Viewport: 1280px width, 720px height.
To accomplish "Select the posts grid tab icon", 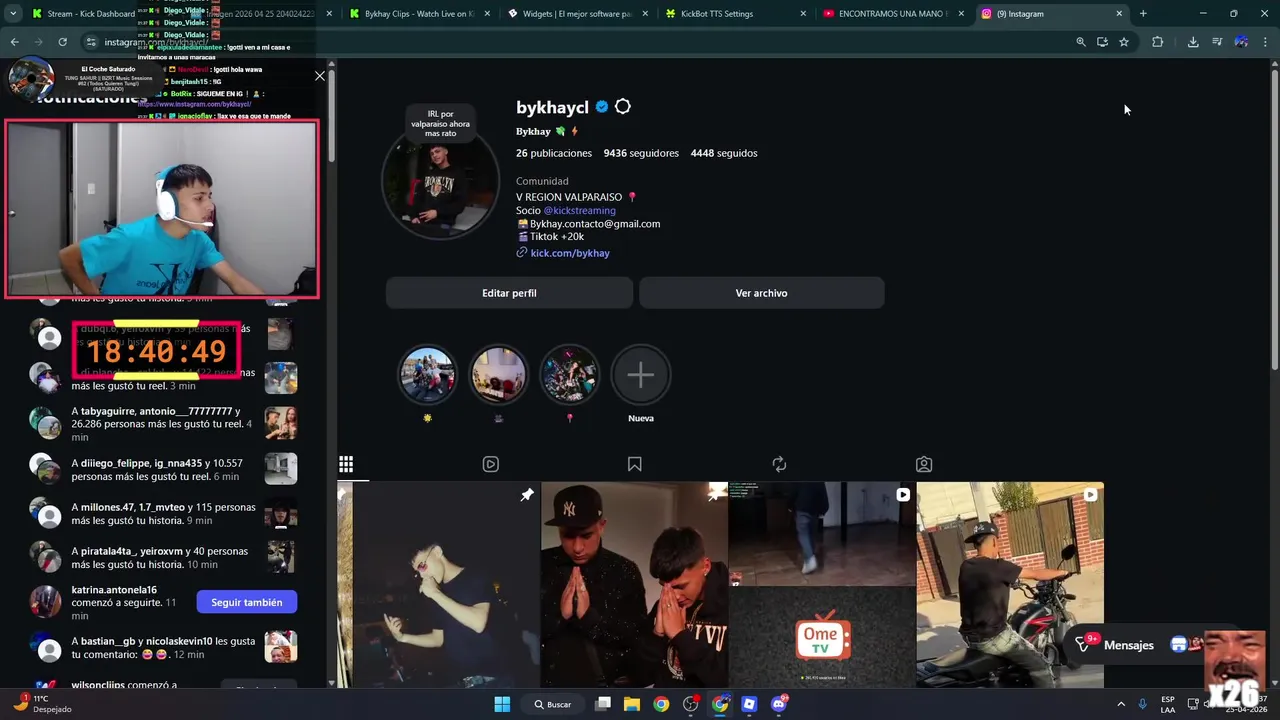I will point(346,464).
